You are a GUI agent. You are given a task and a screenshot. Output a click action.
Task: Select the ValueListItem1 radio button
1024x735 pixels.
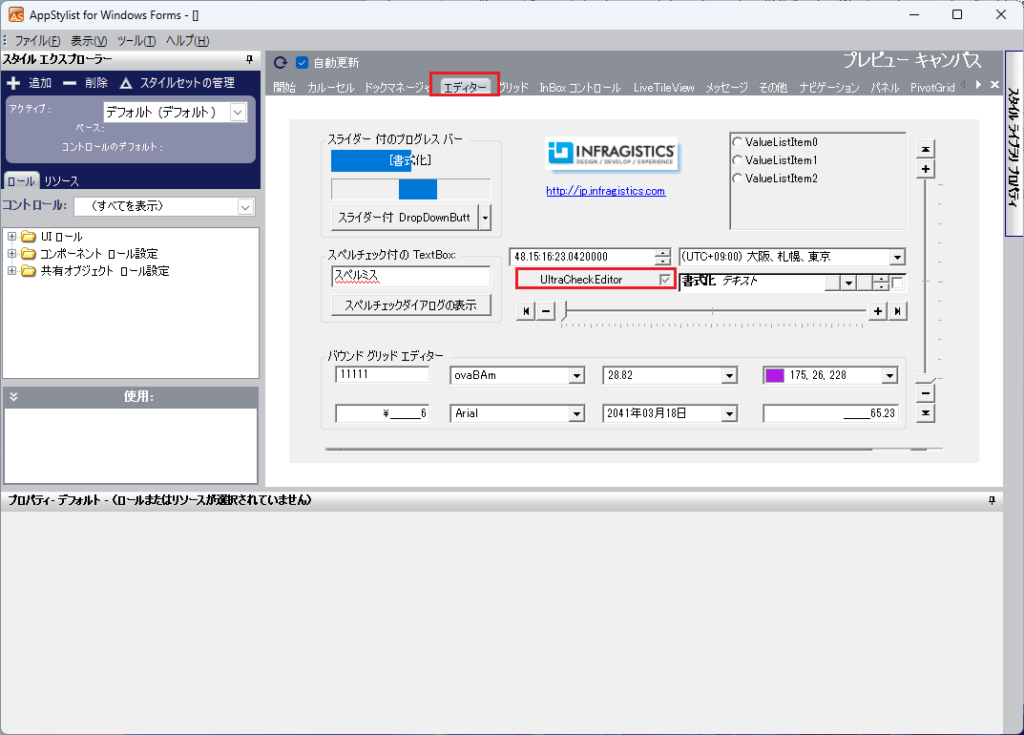click(x=738, y=160)
